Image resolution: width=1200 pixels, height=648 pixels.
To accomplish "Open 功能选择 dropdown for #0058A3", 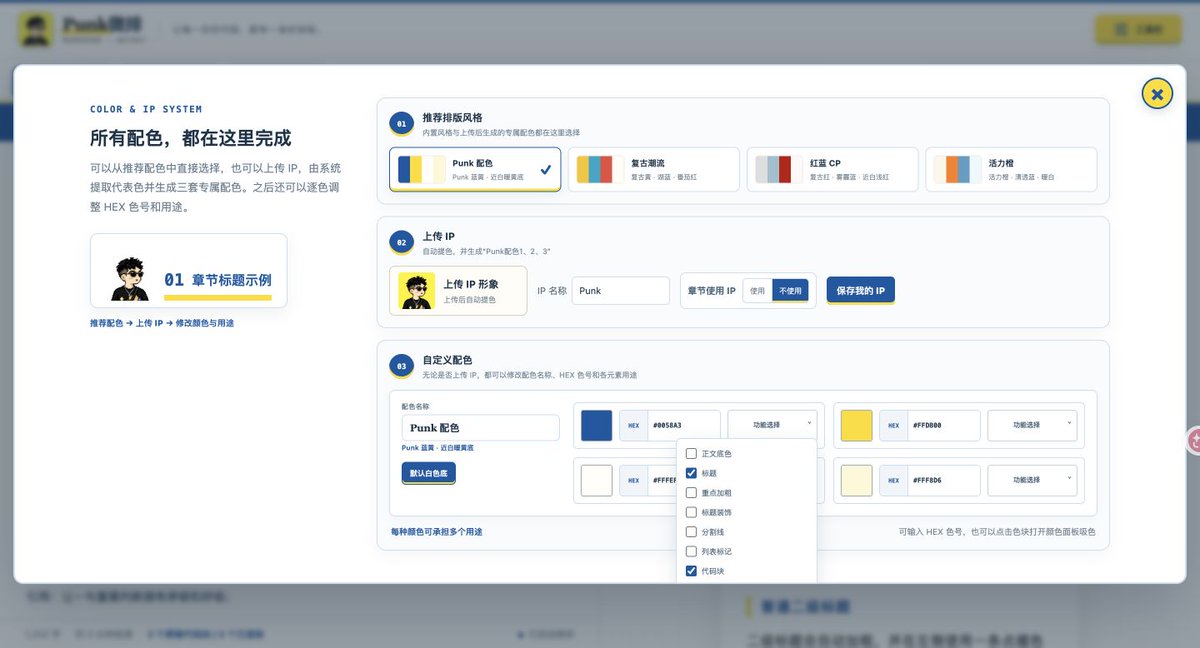I will point(772,425).
